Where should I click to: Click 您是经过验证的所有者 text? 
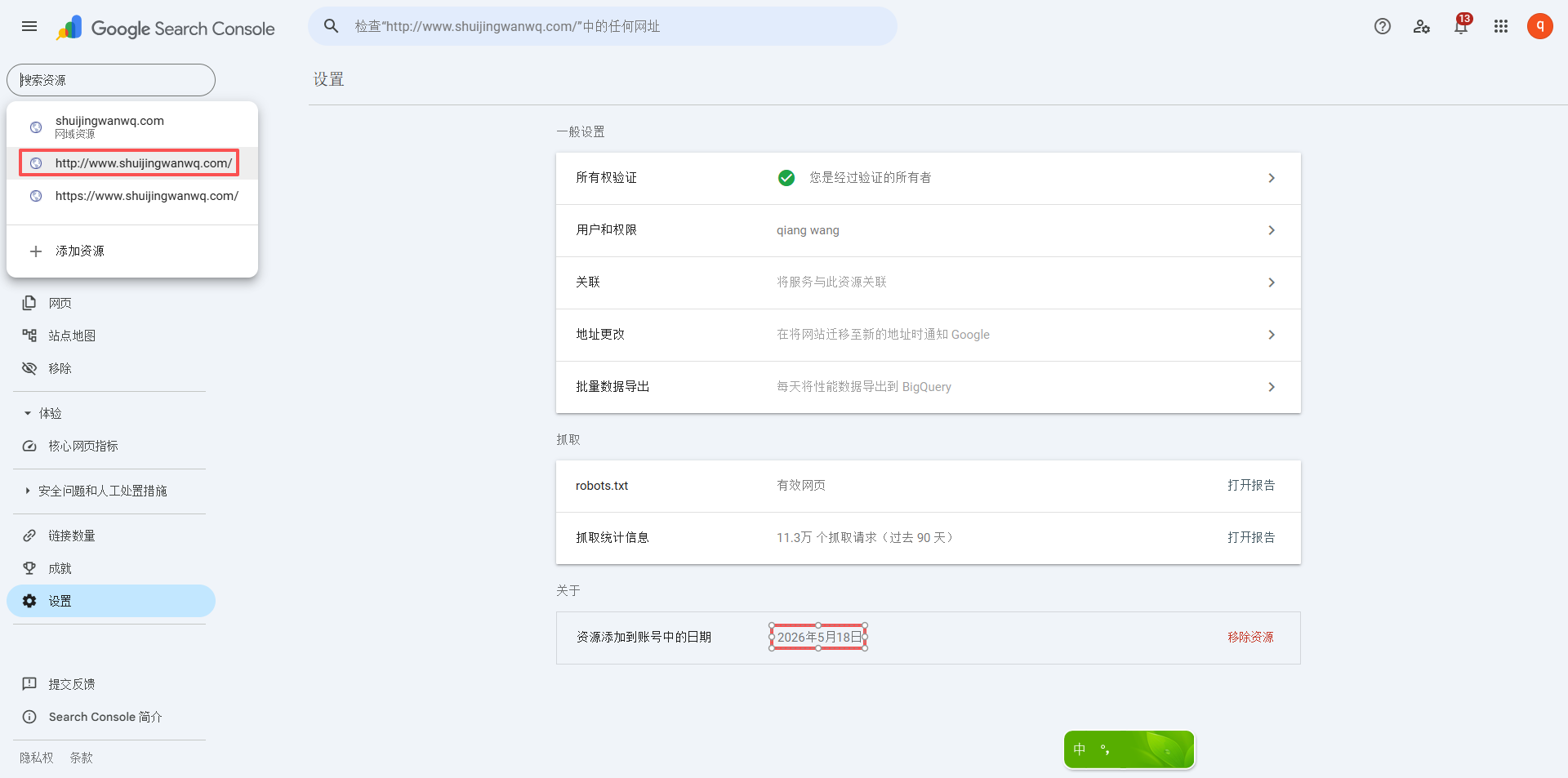[x=871, y=178]
